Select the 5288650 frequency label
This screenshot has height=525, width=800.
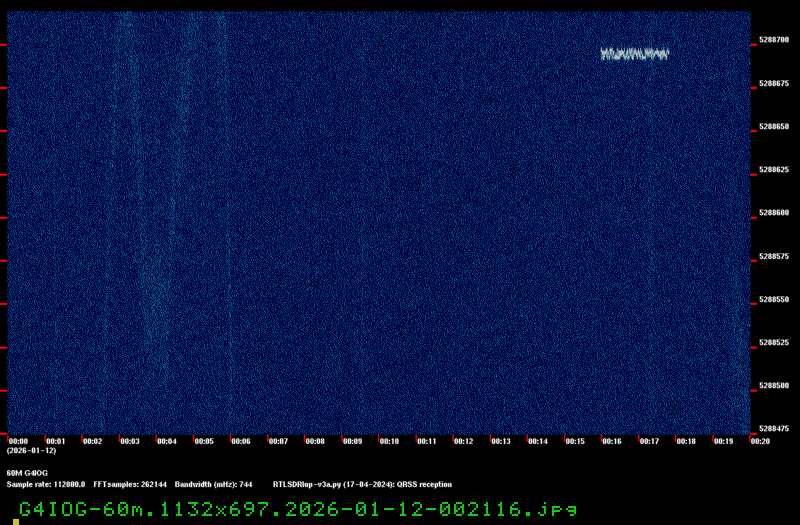point(774,127)
